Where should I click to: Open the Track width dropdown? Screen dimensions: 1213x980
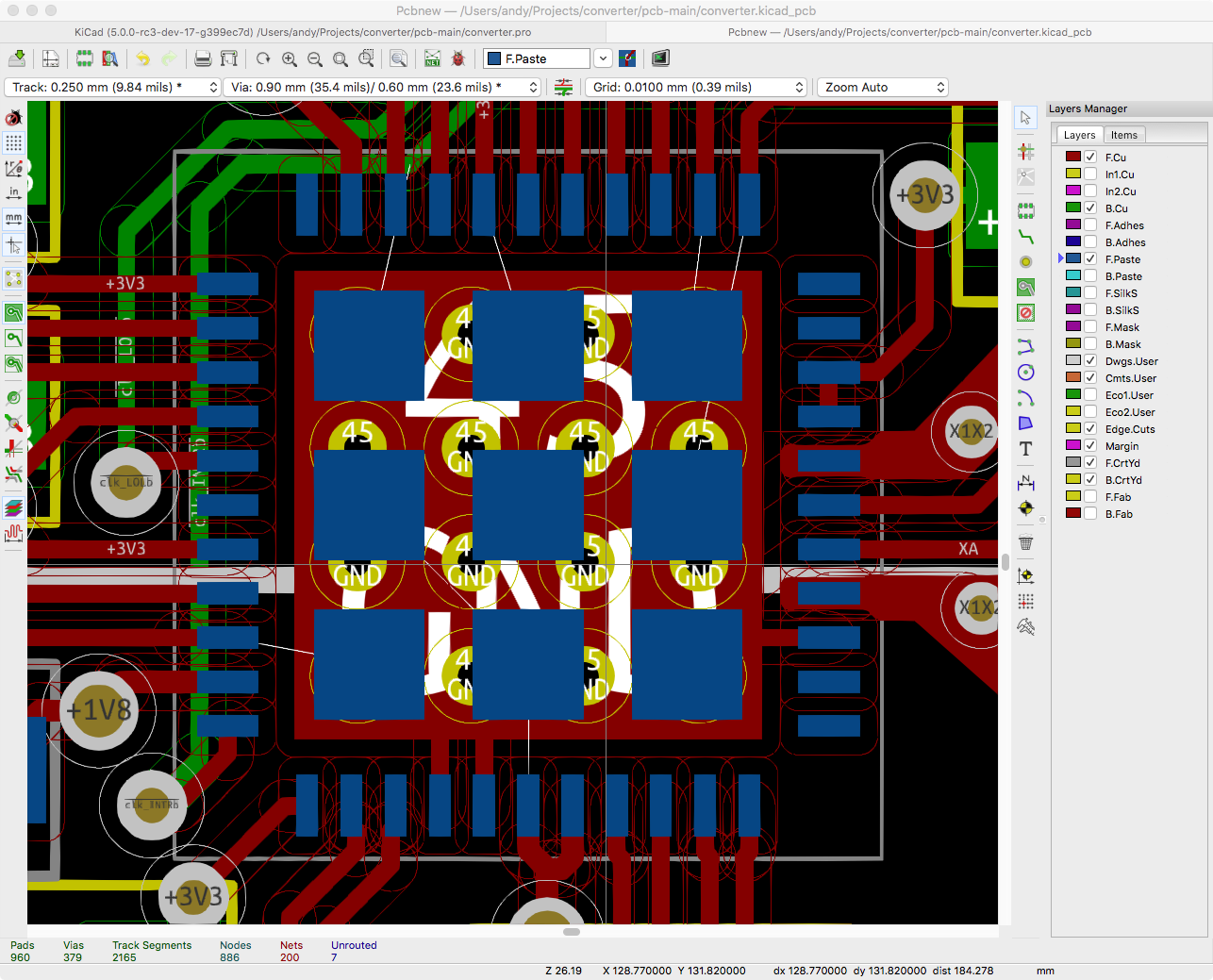click(x=112, y=87)
